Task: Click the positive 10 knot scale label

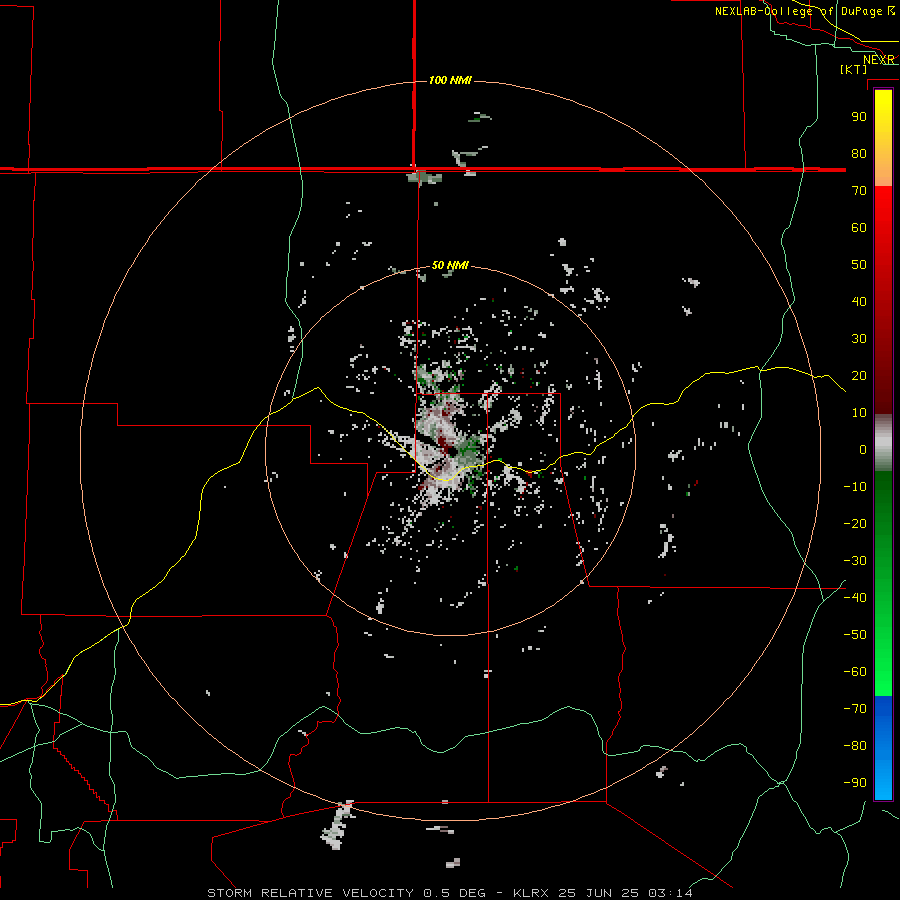Action: click(859, 413)
